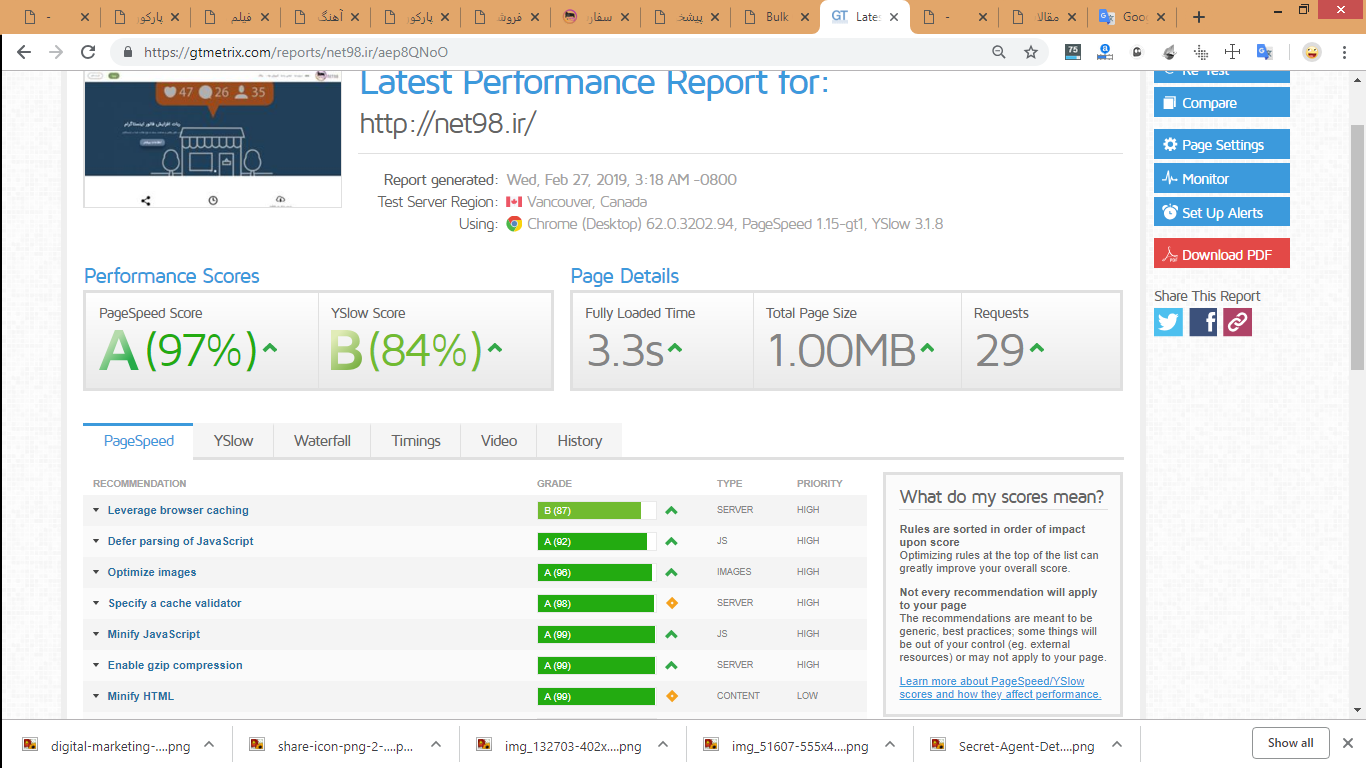
Task: Open chevron menu for share-icon-png-2 download
Action: click(436, 745)
